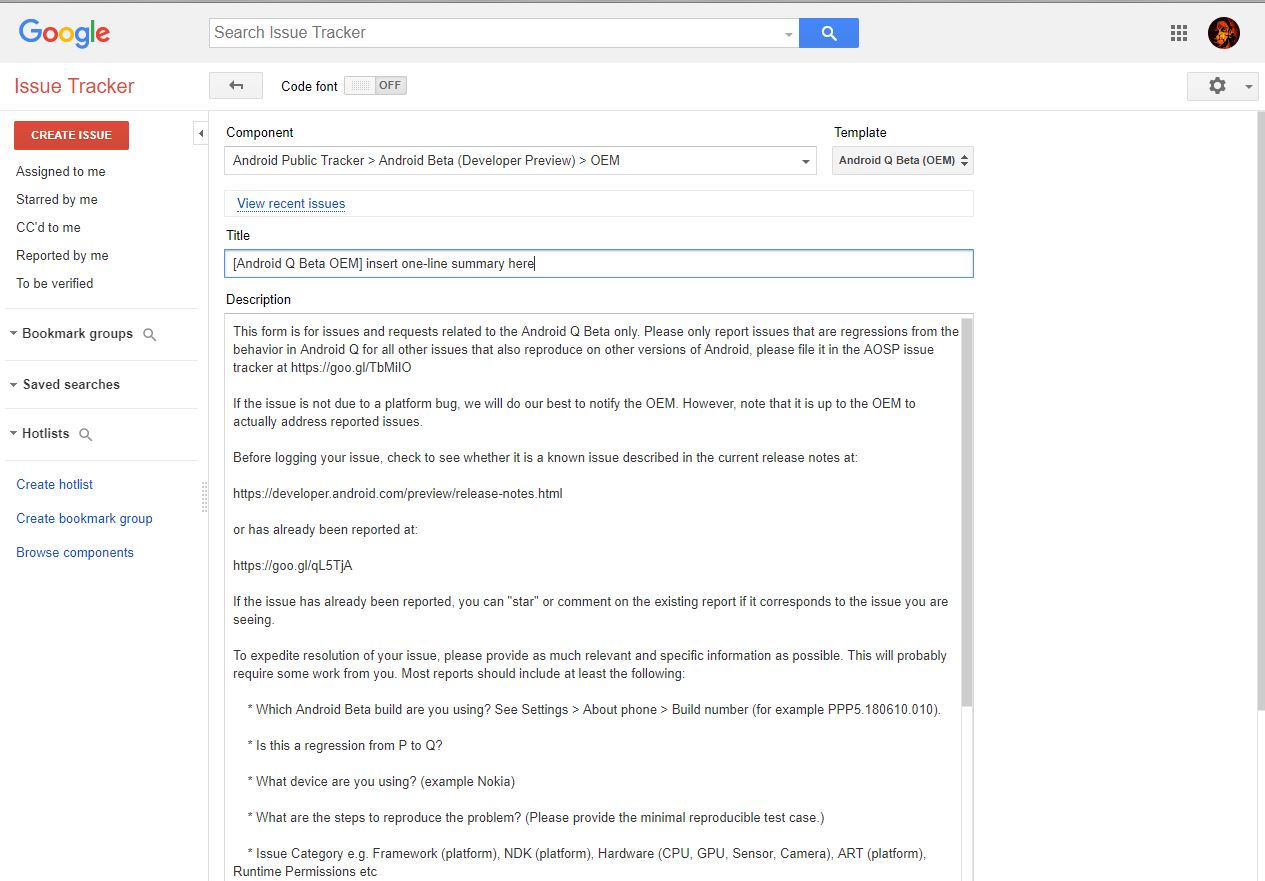Toggle the Code font switch
This screenshot has width=1265, height=881.
[375, 86]
